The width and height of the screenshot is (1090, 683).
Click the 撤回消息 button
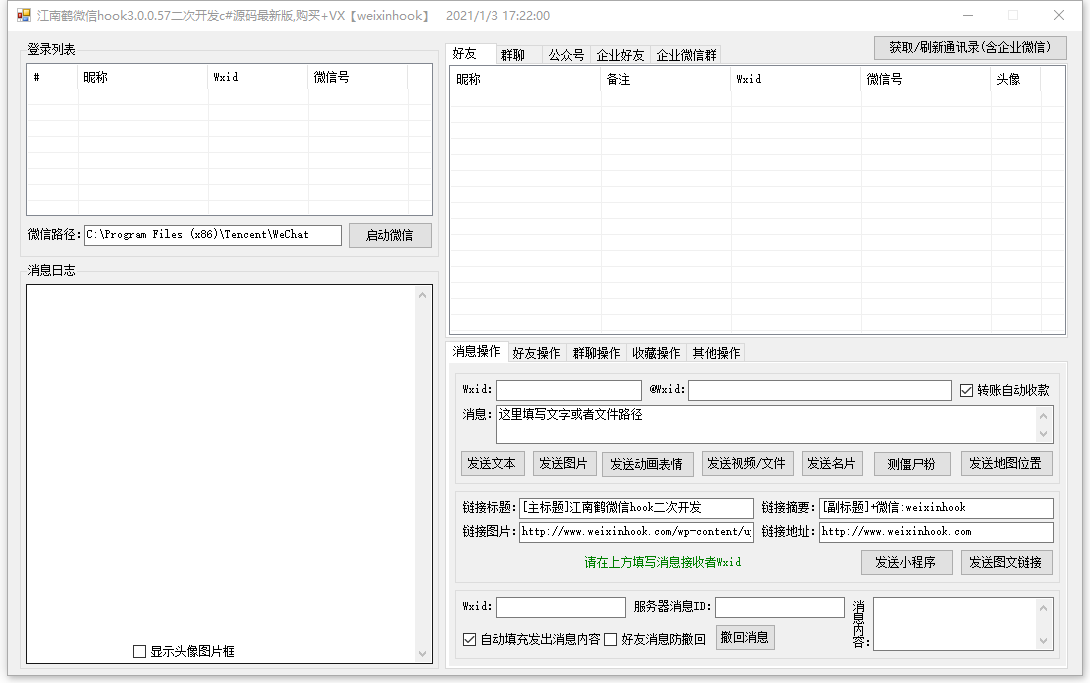745,637
